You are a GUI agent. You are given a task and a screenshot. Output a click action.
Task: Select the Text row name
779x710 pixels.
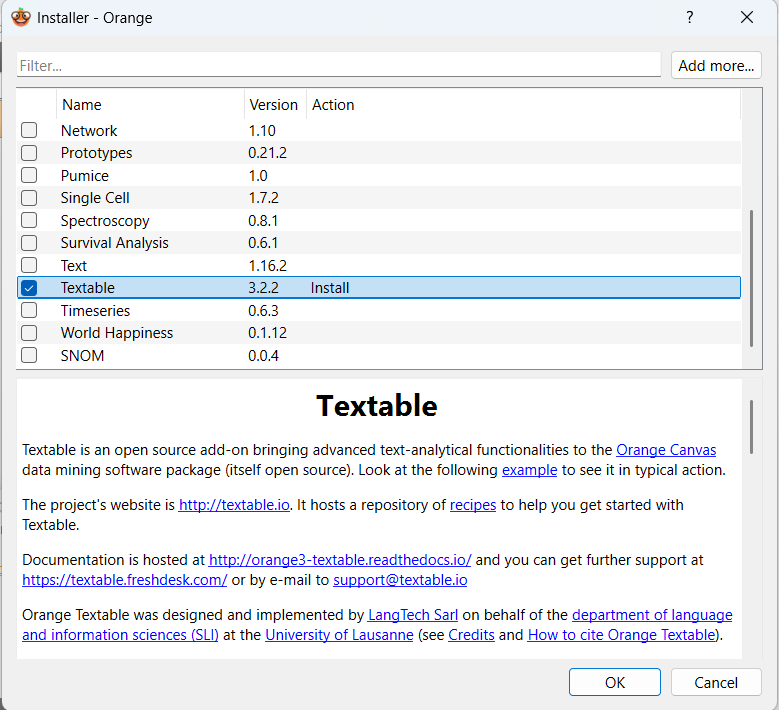click(x=74, y=265)
